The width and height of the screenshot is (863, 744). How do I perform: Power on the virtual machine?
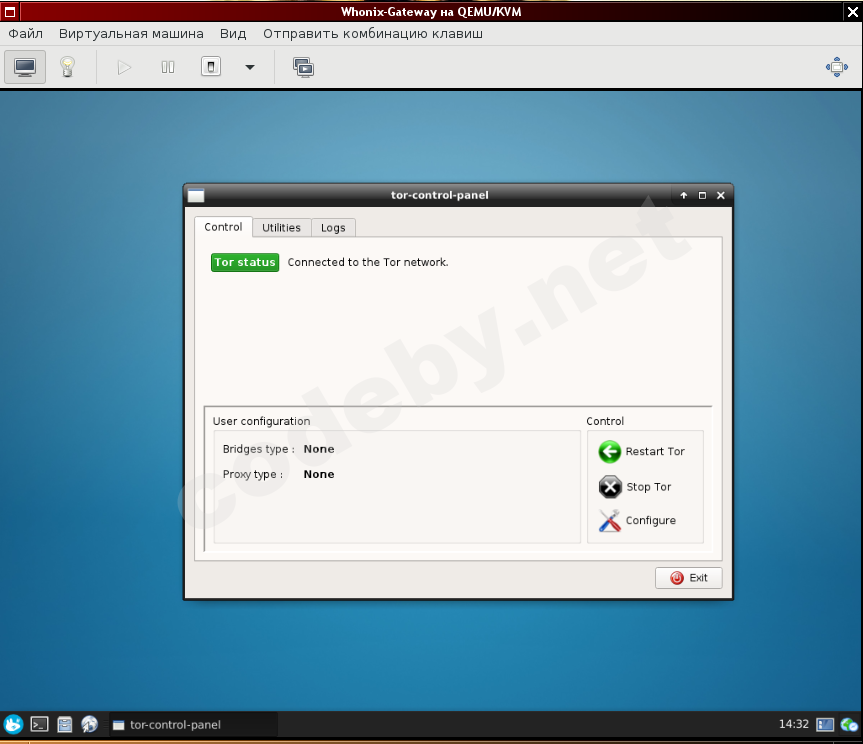(x=124, y=67)
